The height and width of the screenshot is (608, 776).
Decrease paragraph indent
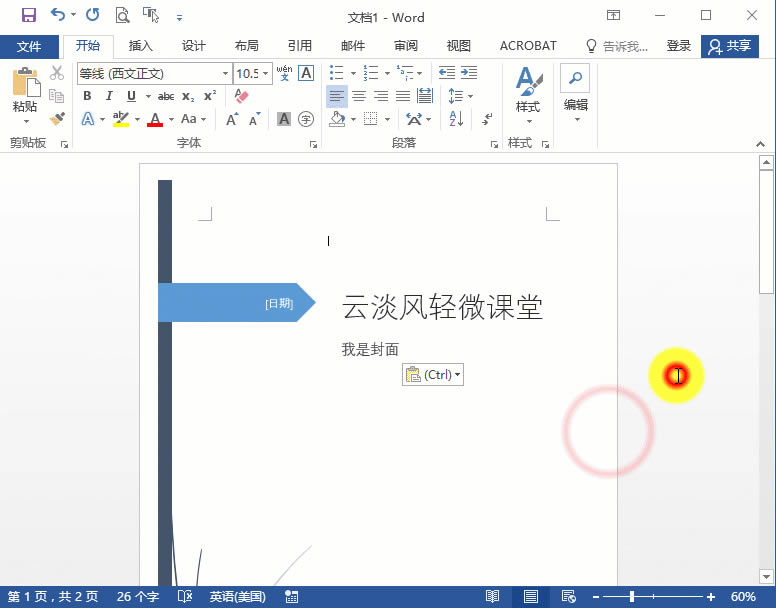[447, 73]
